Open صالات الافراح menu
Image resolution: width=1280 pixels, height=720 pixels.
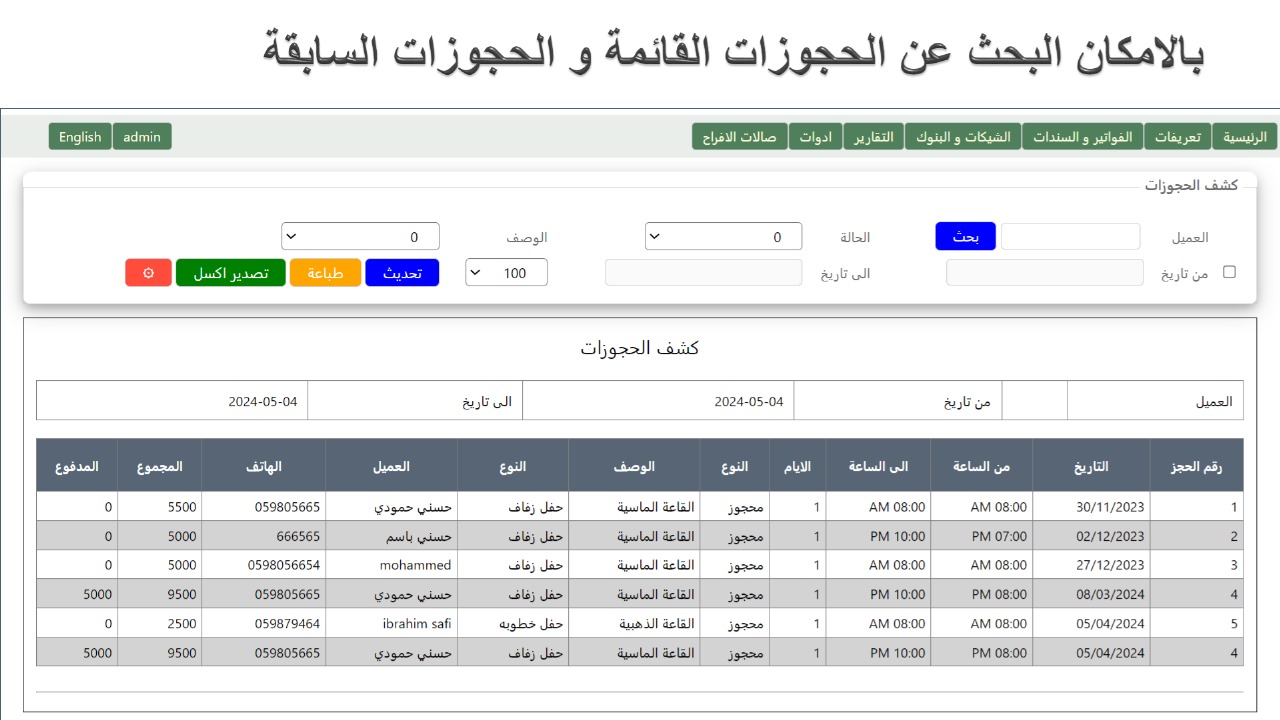(x=740, y=137)
